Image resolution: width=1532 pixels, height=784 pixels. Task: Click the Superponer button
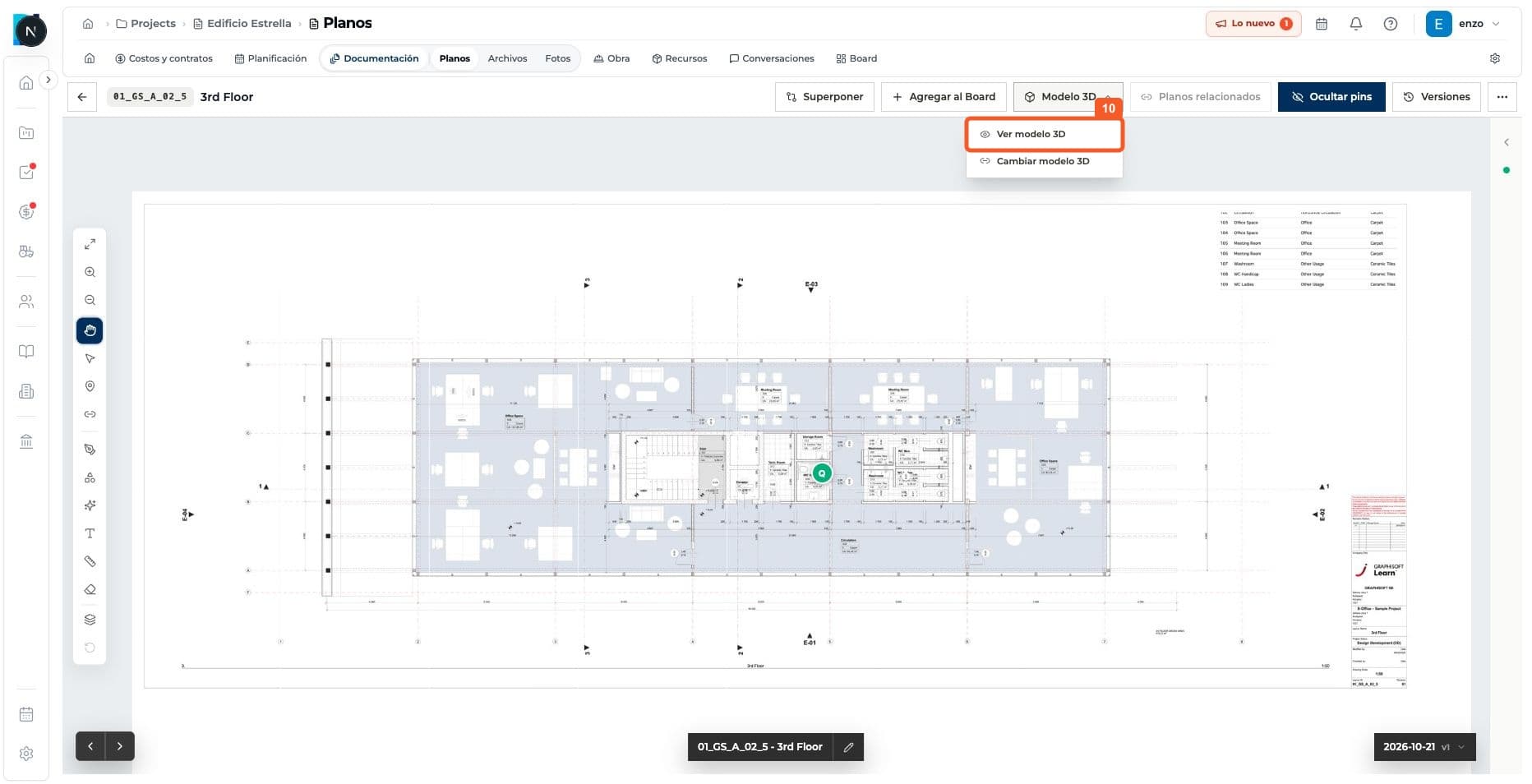[x=824, y=97]
